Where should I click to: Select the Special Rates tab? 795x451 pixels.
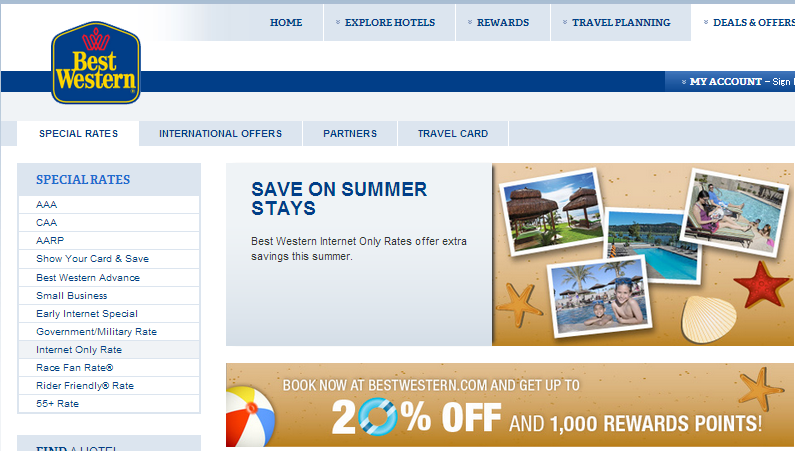pos(78,134)
